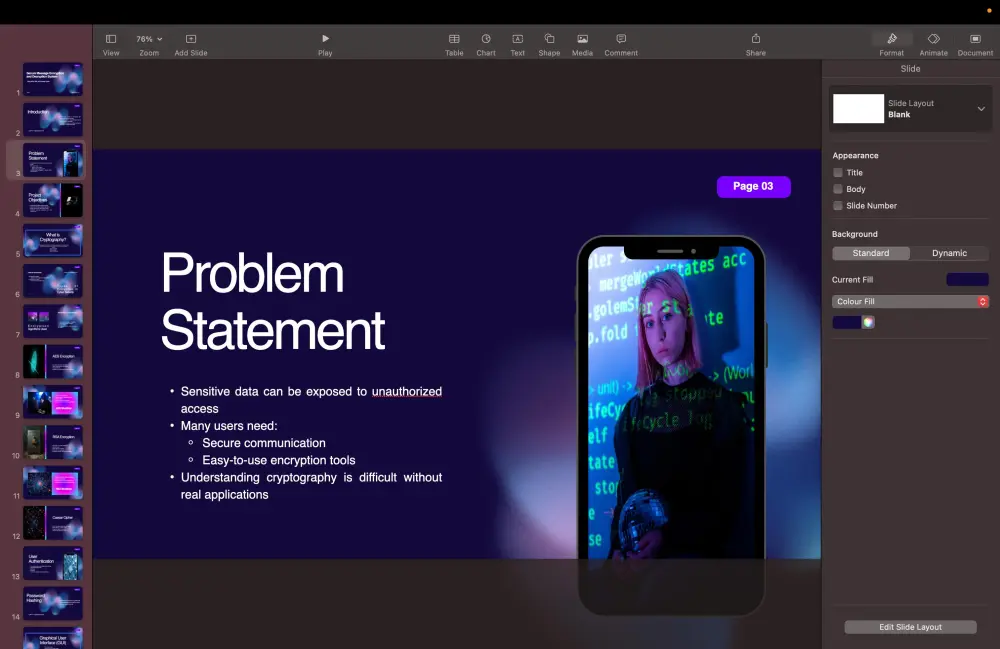Click the 'Easy-to-use encryption tools' sub-bullet
Screen dimensions: 1000x649
(x=279, y=460)
